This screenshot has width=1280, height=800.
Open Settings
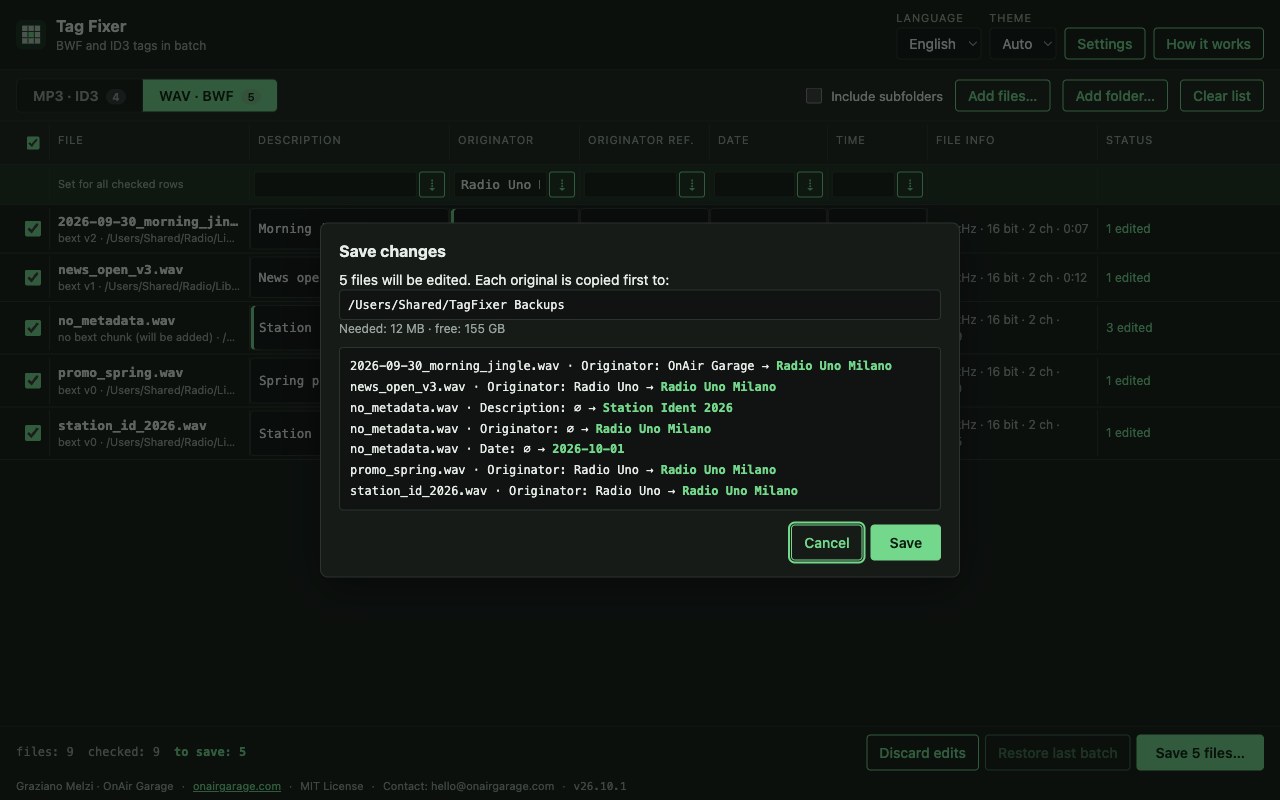[1104, 44]
